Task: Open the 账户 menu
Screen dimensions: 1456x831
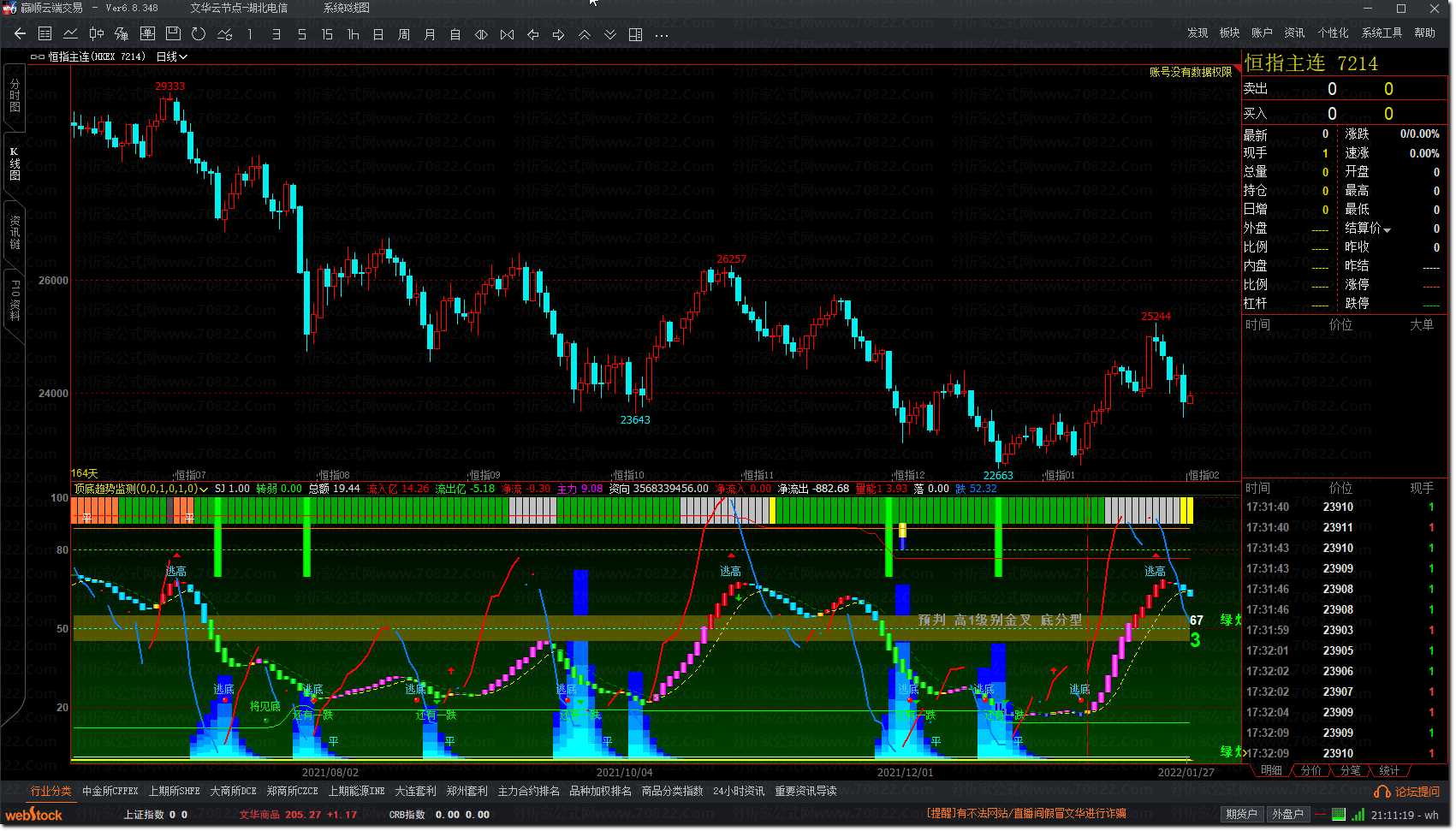Action: pyautogui.click(x=1262, y=33)
